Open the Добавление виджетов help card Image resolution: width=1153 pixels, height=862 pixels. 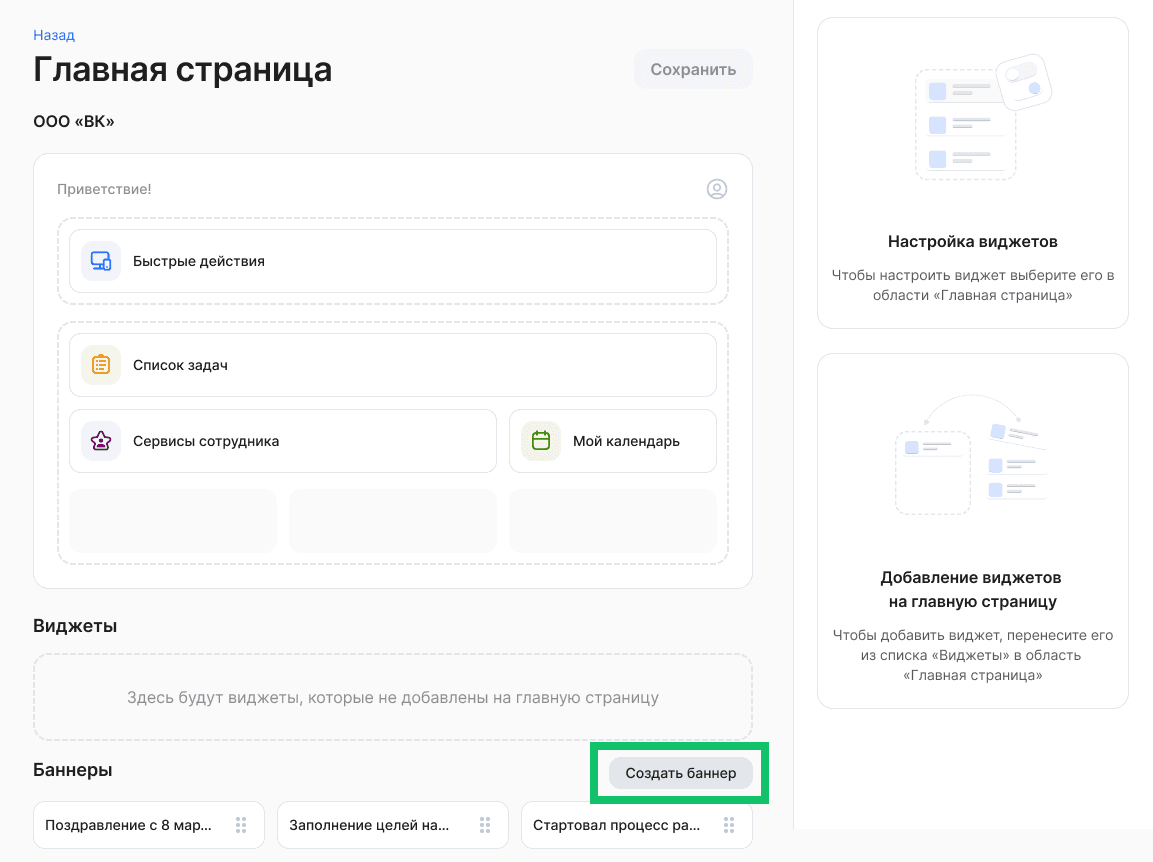[x=972, y=530]
